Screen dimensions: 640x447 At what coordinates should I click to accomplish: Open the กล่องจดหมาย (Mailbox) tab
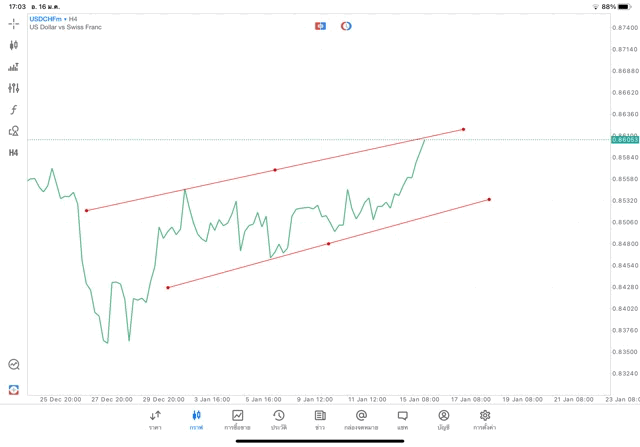[361, 419]
